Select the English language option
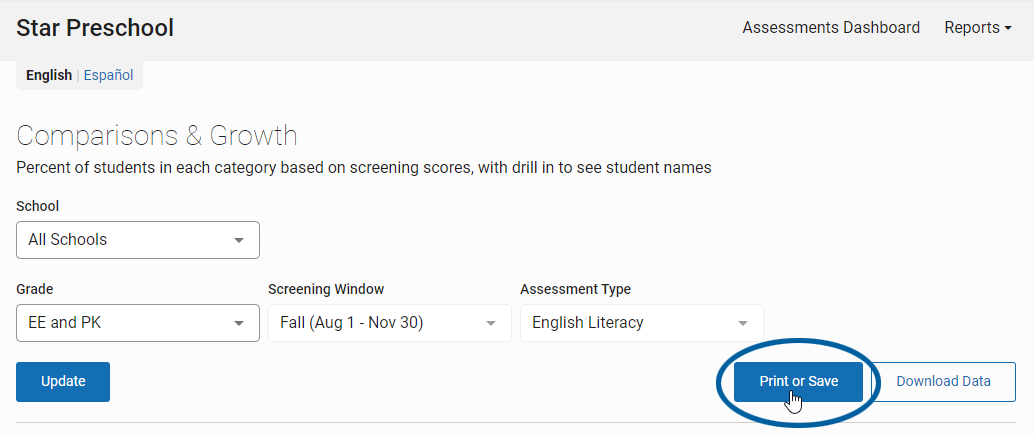The height and width of the screenshot is (434, 1034). tap(49, 75)
